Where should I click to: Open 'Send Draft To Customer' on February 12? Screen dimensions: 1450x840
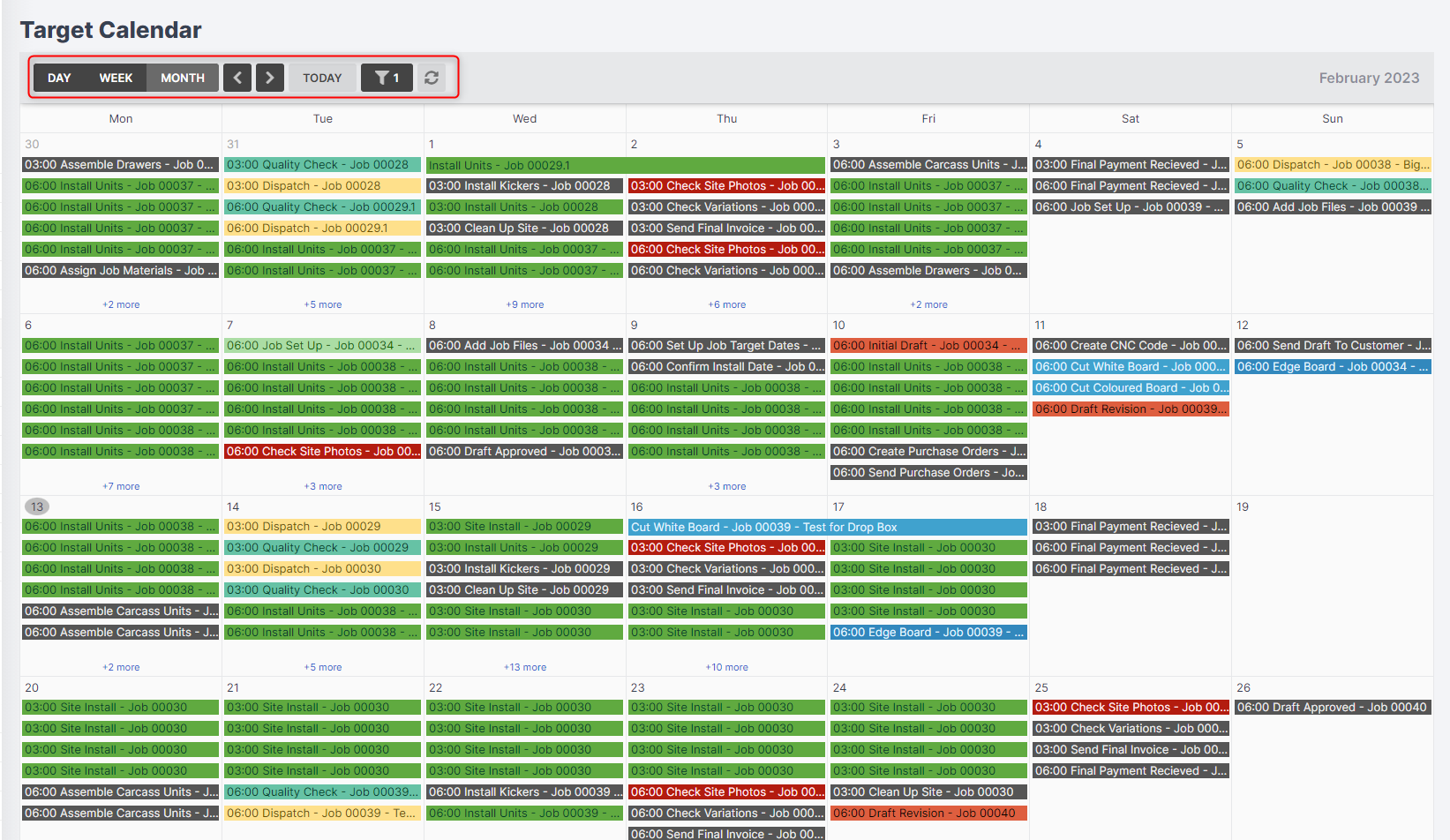(1333, 345)
